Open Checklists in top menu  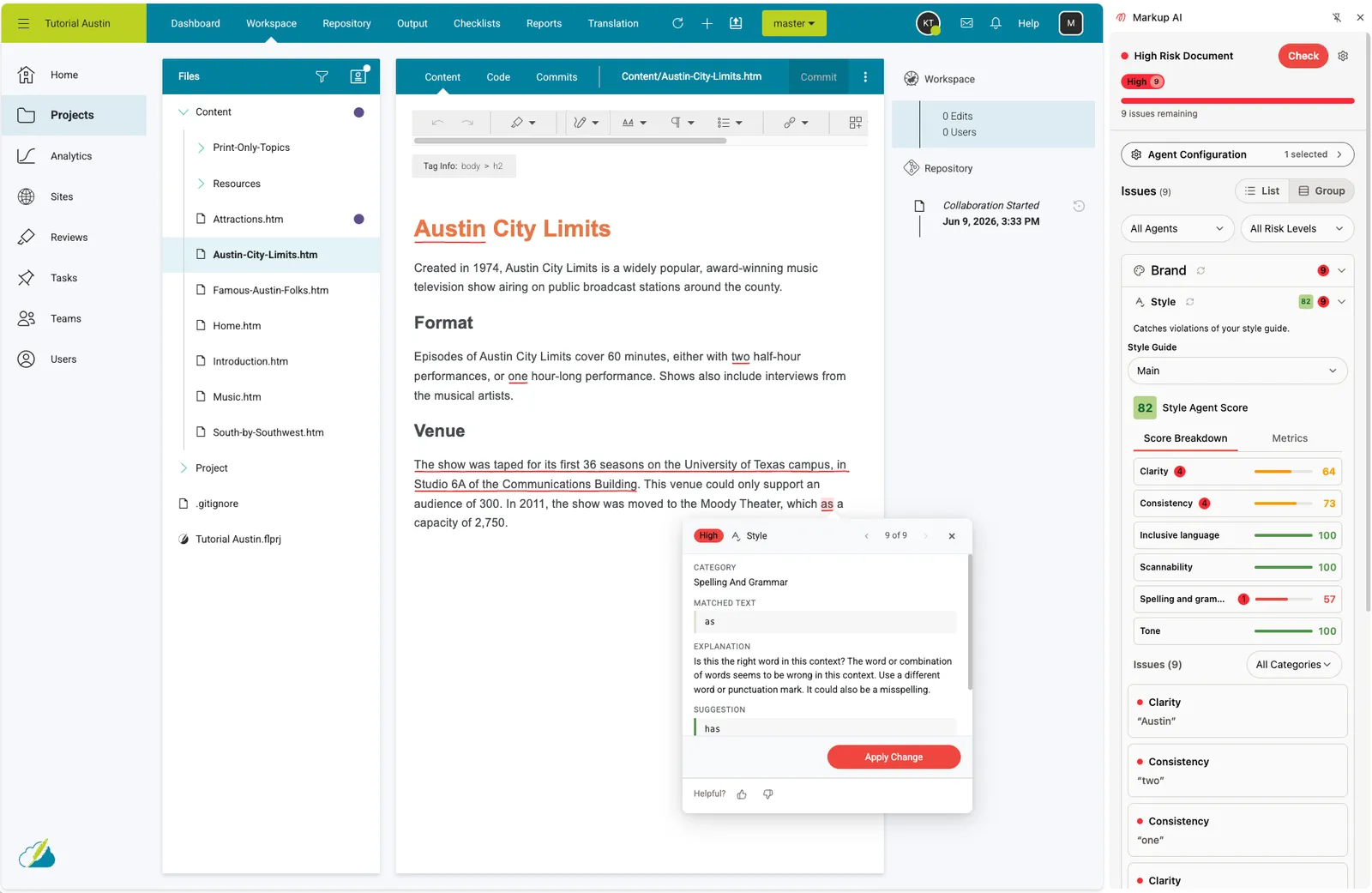[x=477, y=23]
